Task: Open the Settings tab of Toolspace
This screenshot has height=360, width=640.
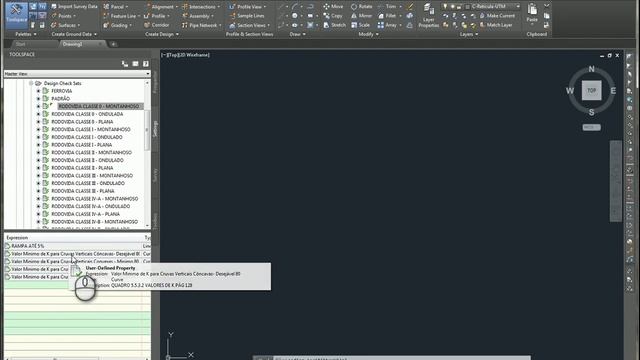Action: tap(155, 129)
